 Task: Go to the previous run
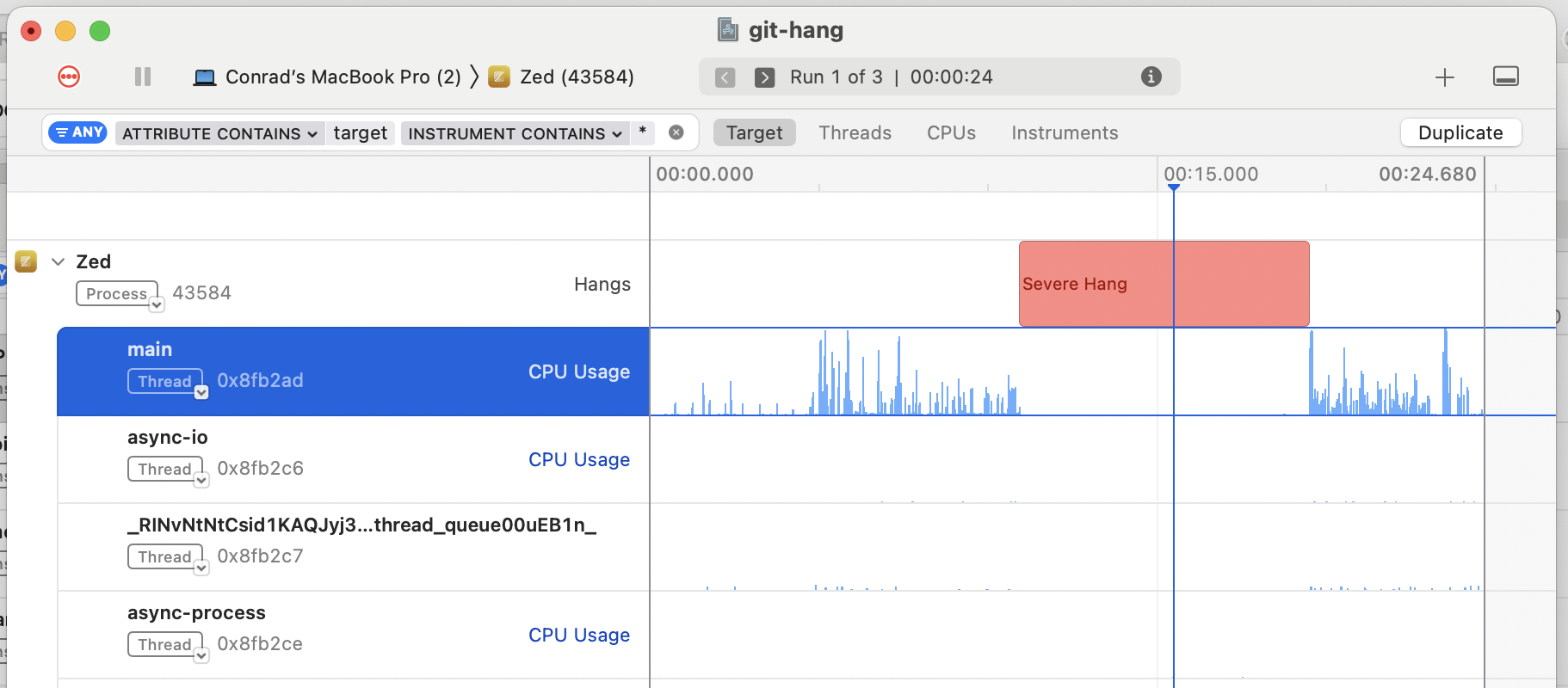725,77
